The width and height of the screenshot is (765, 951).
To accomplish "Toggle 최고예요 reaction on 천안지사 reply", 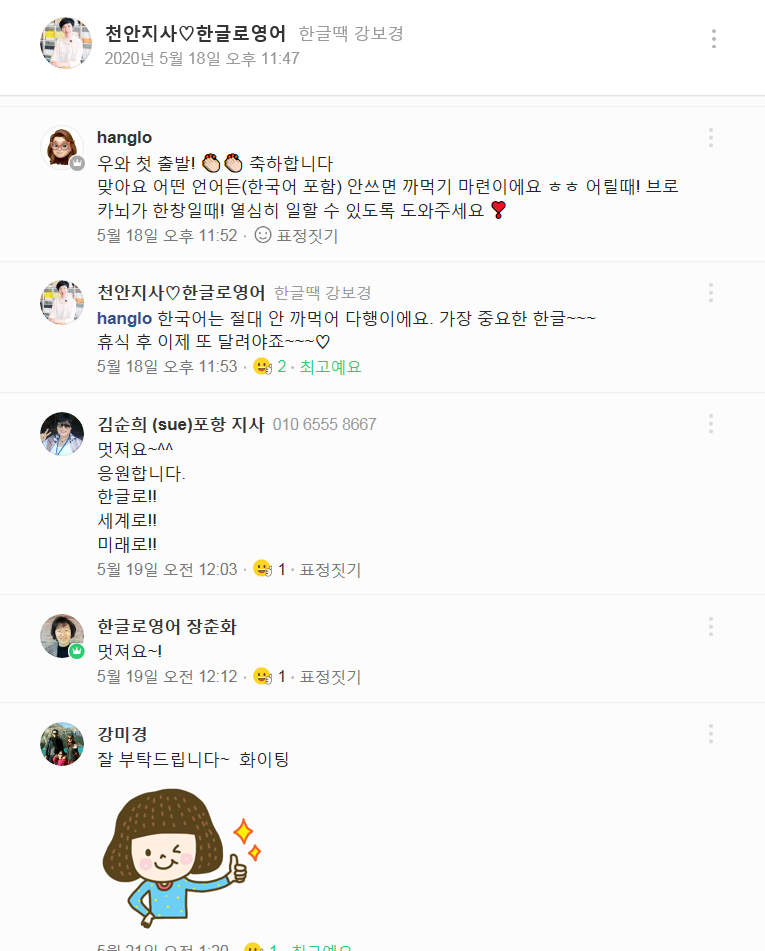I will coord(330,367).
